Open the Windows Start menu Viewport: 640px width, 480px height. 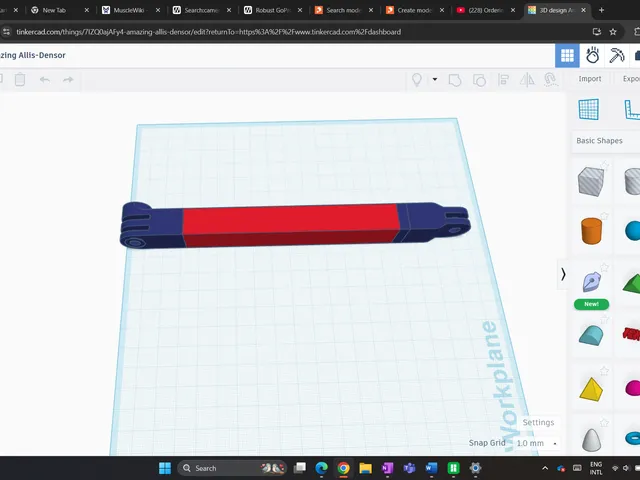[165, 468]
